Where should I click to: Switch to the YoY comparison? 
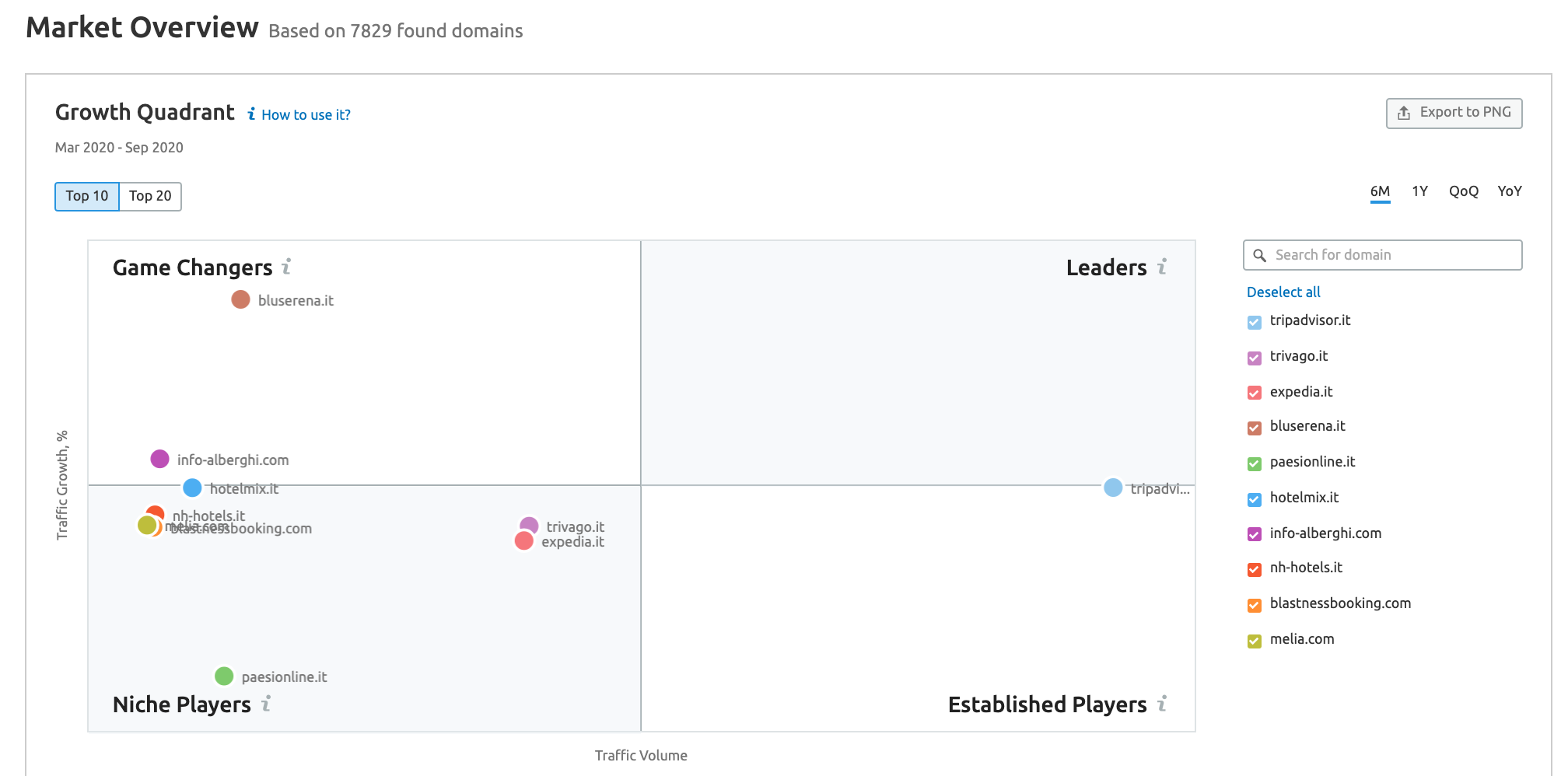pyautogui.click(x=1509, y=191)
